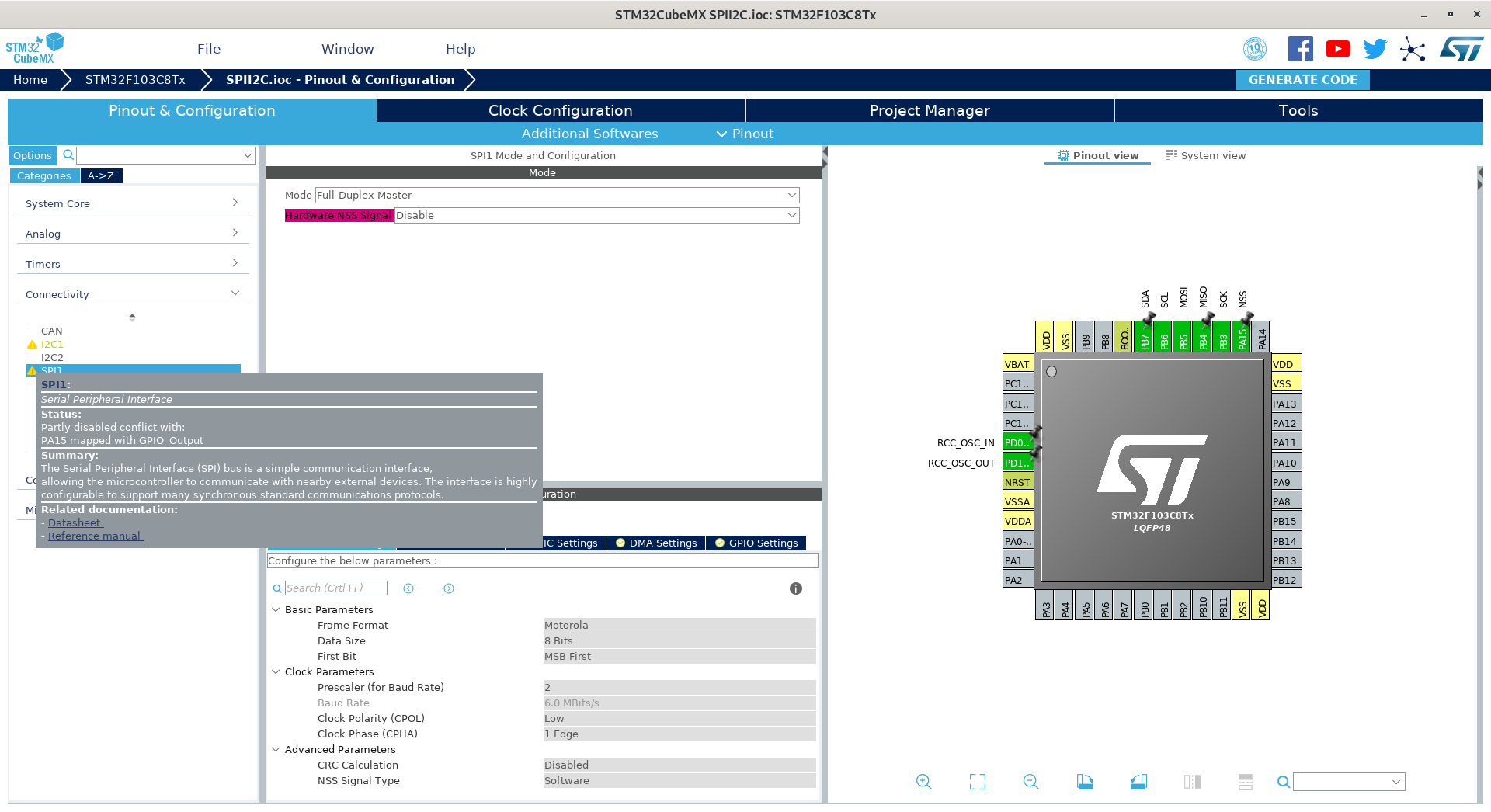This screenshot has width=1491, height=812.
Task: Click the PB5 MOSI pin
Action: 1183,336
